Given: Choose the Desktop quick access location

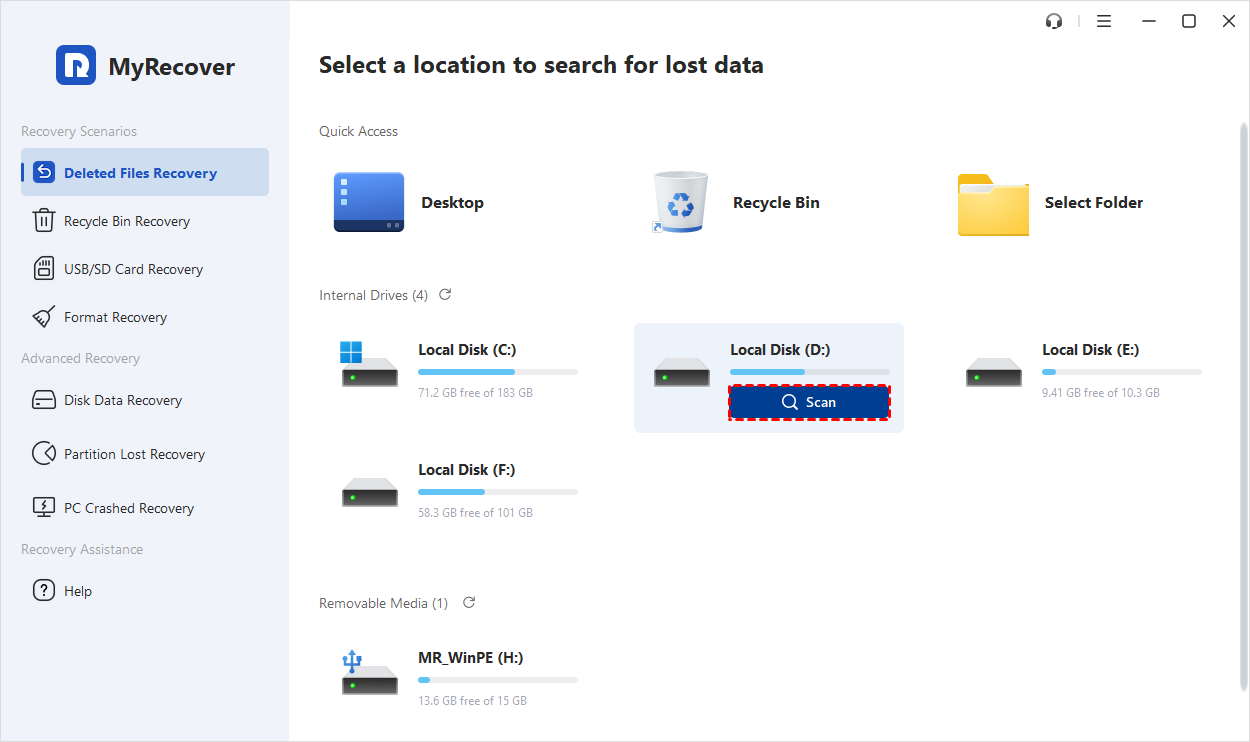Looking at the screenshot, I should click(369, 203).
